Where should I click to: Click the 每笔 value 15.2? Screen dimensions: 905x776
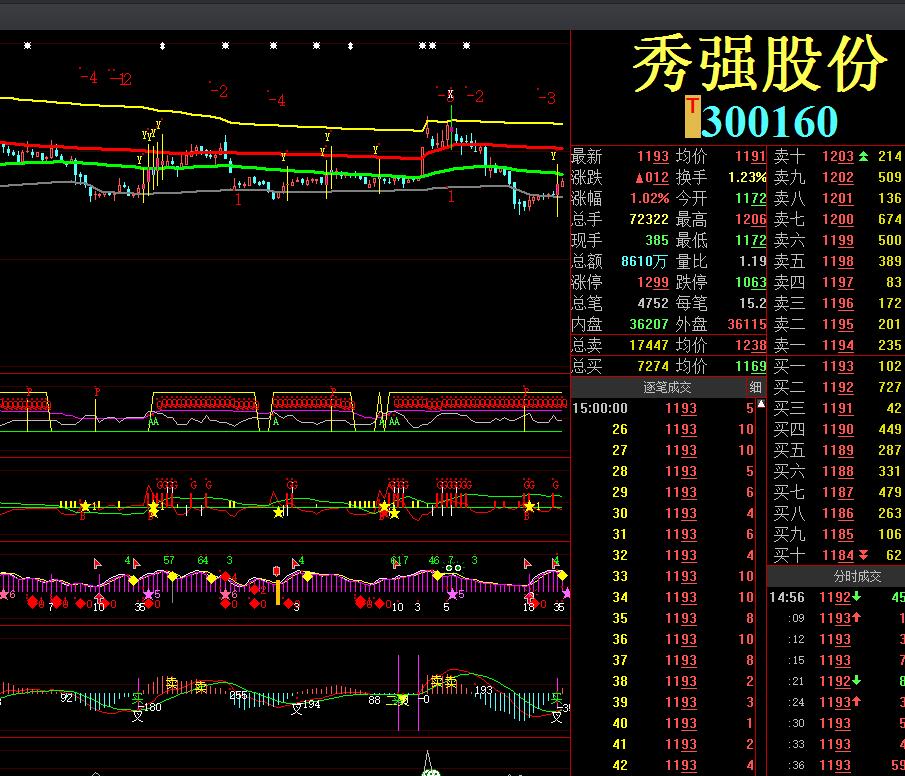753,303
